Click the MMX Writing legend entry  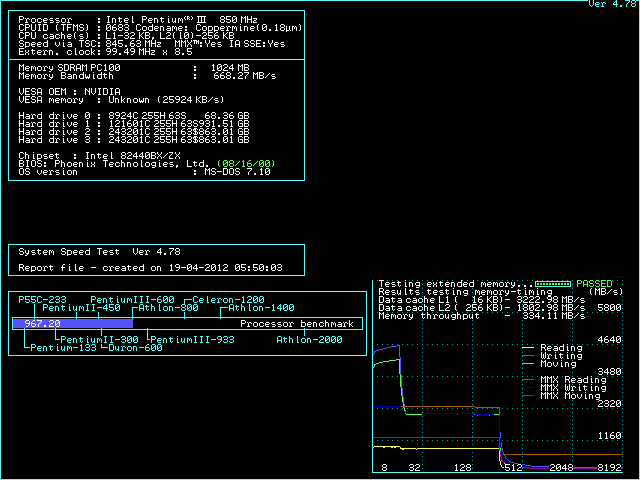pyautogui.click(x=564, y=388)
